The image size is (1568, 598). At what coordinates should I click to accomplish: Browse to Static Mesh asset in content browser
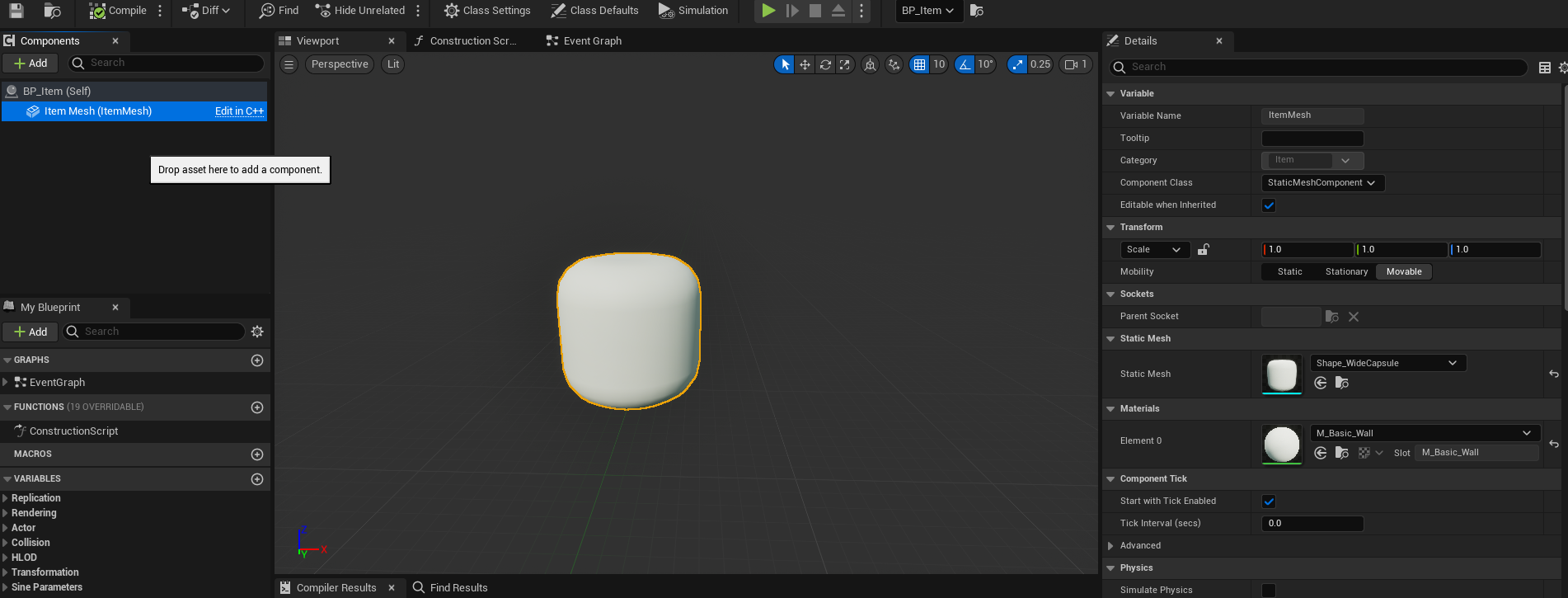tap(1341, 383)
